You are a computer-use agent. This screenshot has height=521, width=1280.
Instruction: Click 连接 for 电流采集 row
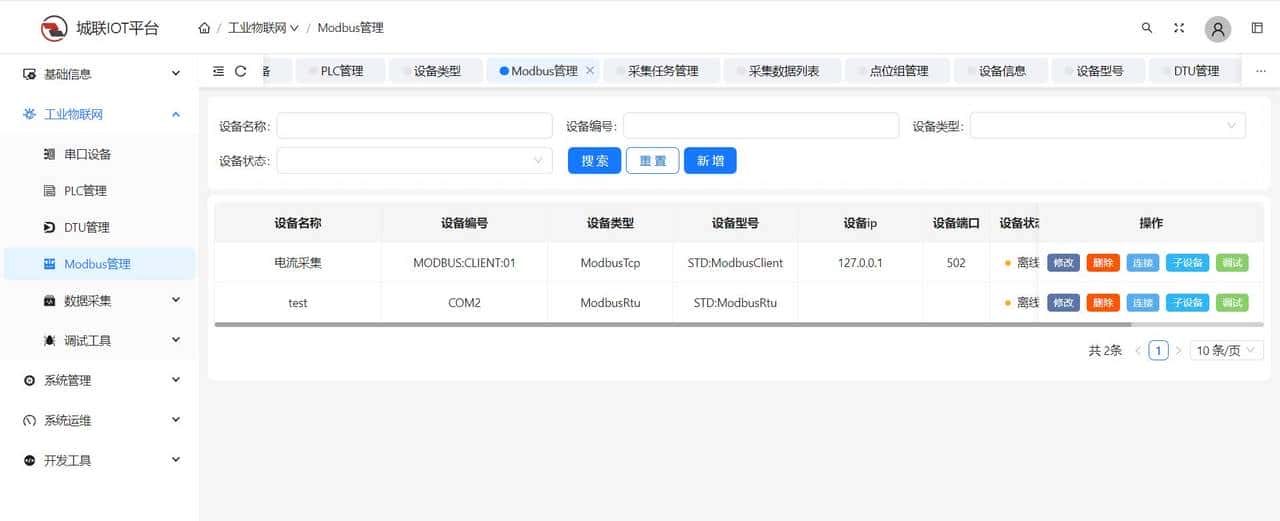tap(1143, 263)
